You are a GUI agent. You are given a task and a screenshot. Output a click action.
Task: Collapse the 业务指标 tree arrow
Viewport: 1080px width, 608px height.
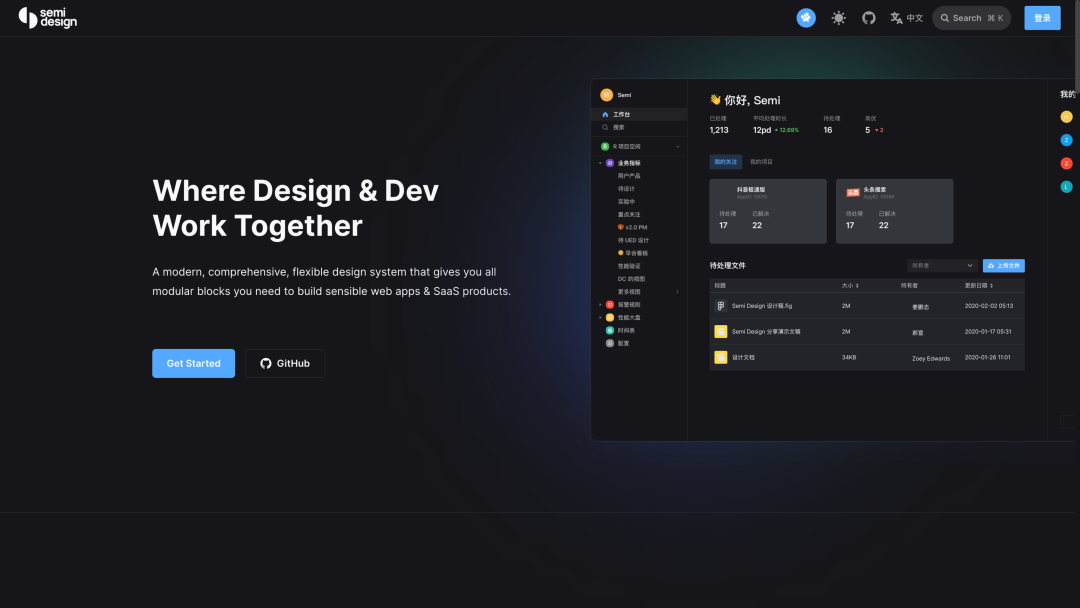(x=600, y=163)
